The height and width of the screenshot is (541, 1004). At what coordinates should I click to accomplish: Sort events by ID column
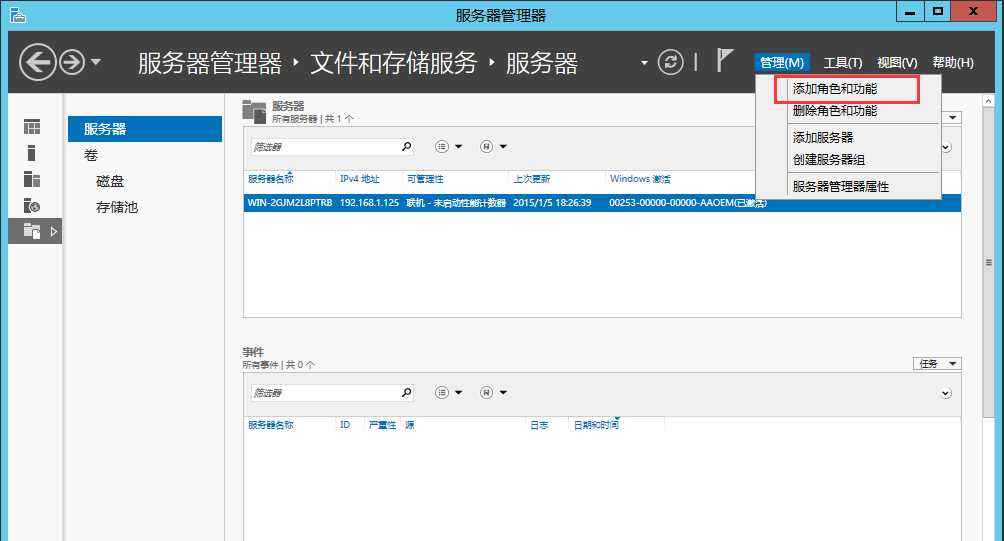pyautogui.click(x=345, y=425)
